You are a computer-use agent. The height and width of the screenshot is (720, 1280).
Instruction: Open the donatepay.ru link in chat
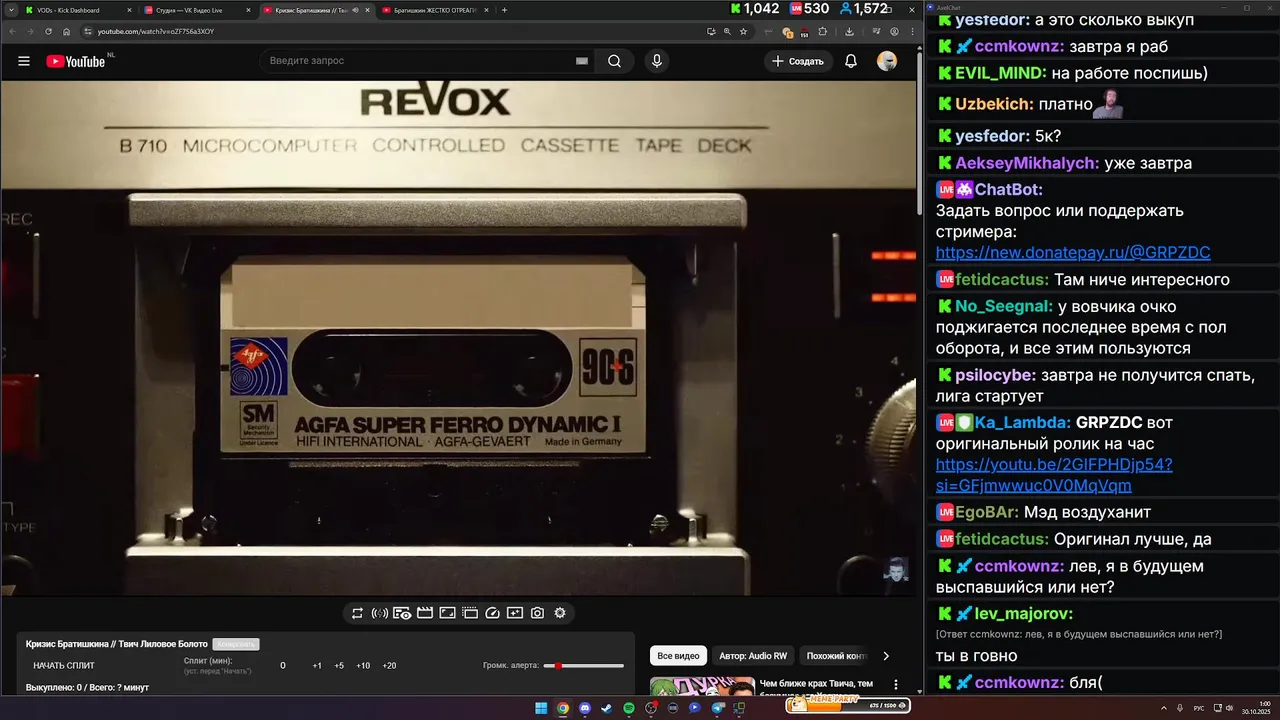(1073, 253)
